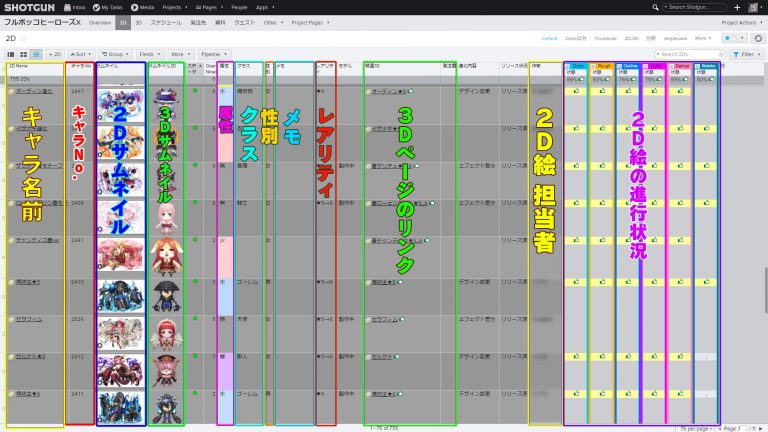Toggle the Order step column checkbox
768x432 pixels.
568,66
